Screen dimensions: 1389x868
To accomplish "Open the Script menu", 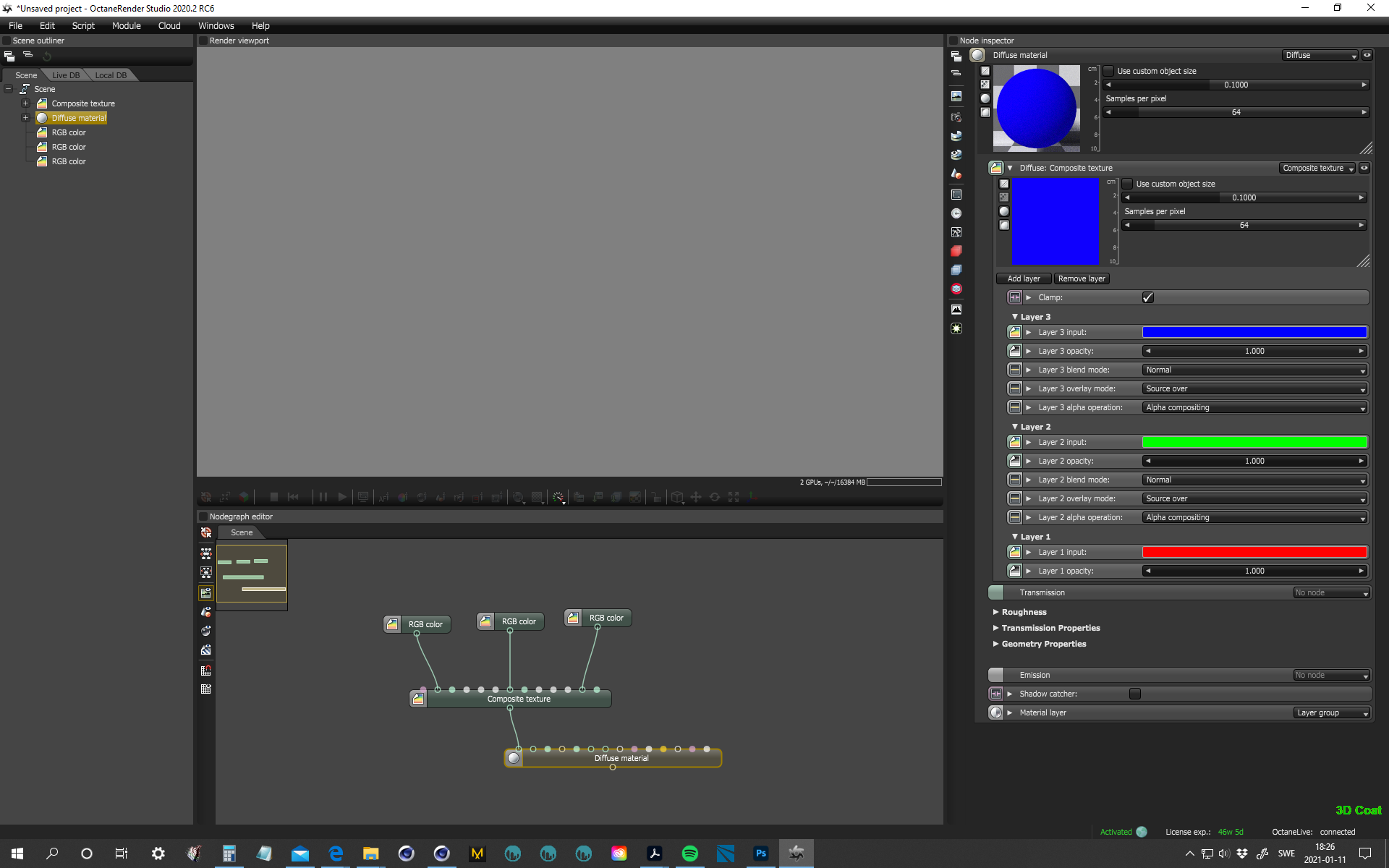I will pos(83,25).
